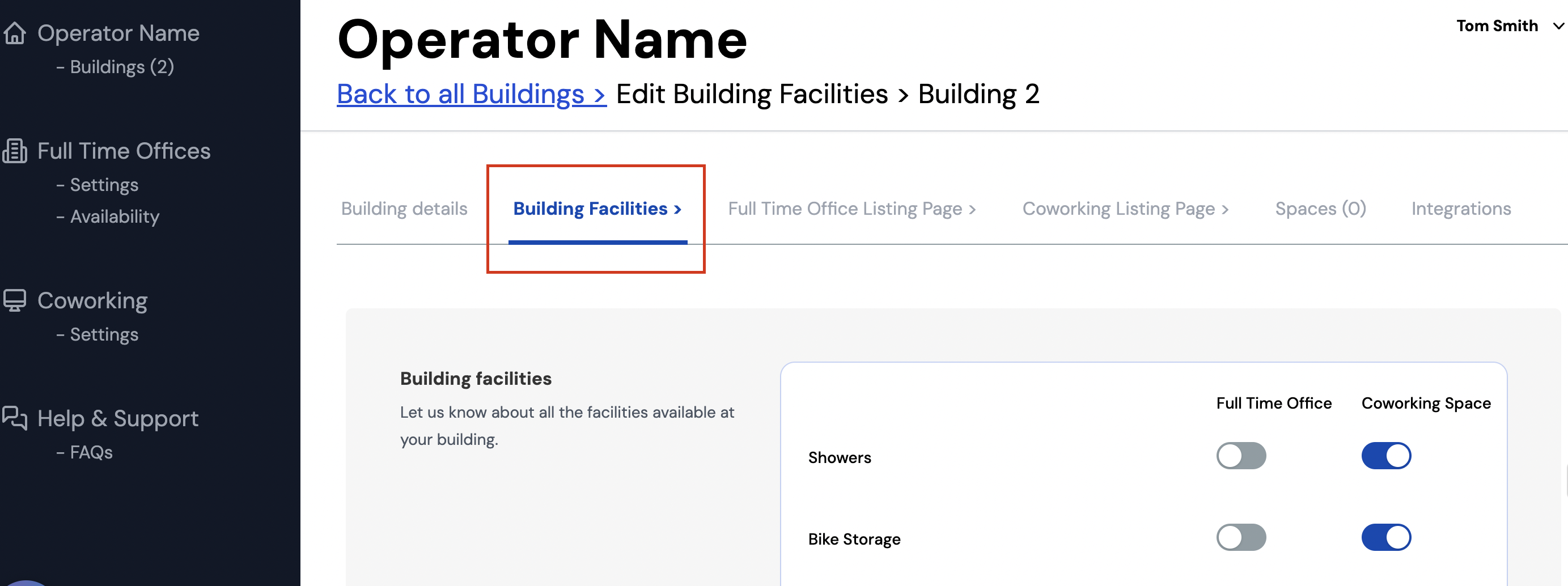
Task: Click the Bike Storage facility label
Action: [854, 539]
